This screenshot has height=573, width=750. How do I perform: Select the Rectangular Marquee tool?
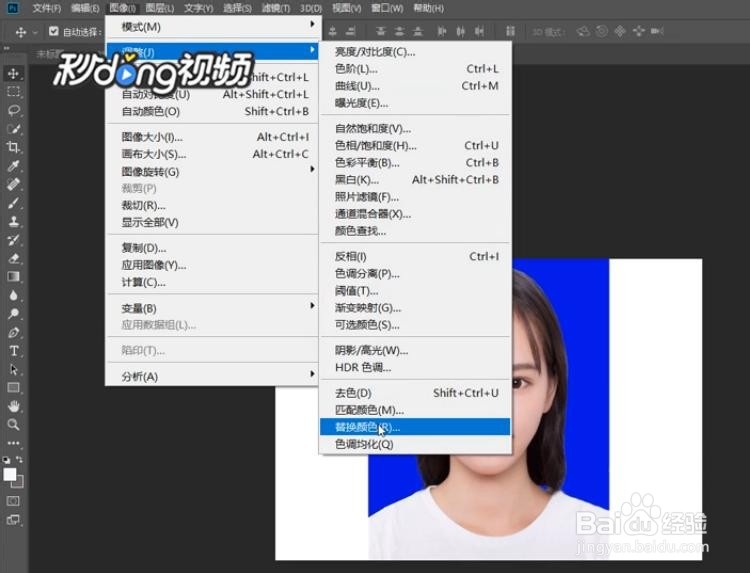[13, 91]
